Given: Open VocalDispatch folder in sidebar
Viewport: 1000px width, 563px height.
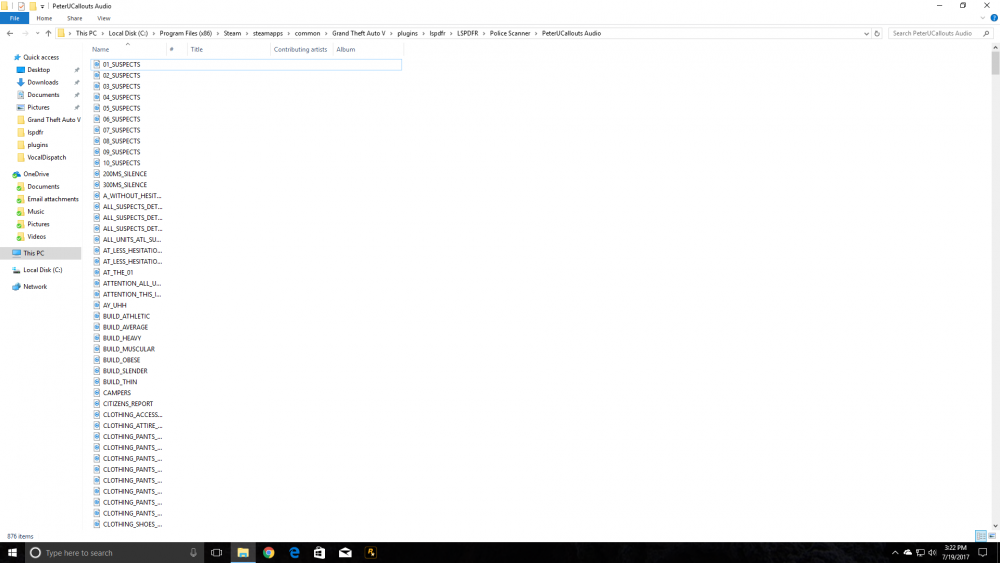Looking at the screenshot, I should (47, 157).
